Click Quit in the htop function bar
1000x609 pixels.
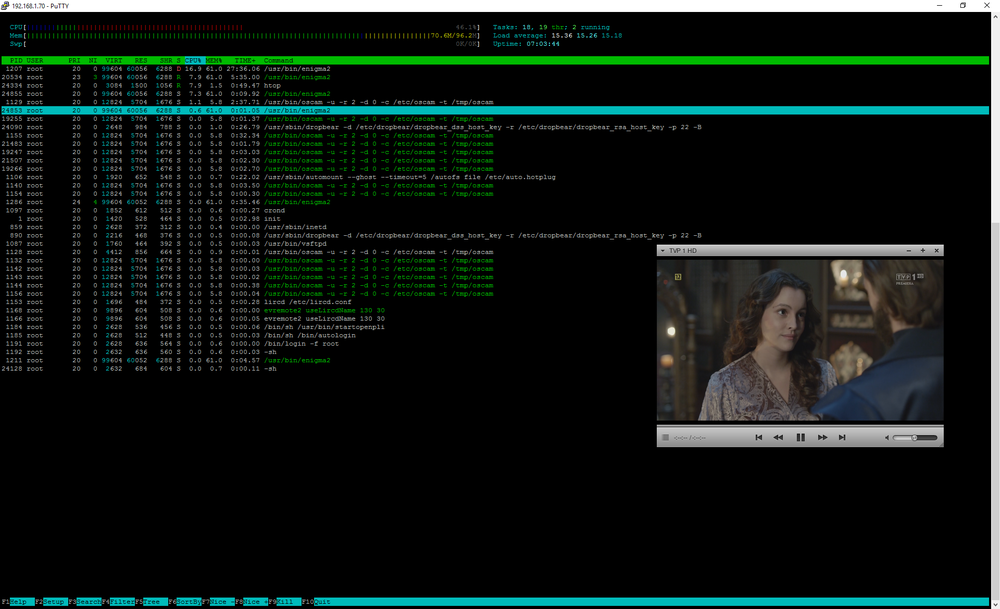click(x=322, y=602)
